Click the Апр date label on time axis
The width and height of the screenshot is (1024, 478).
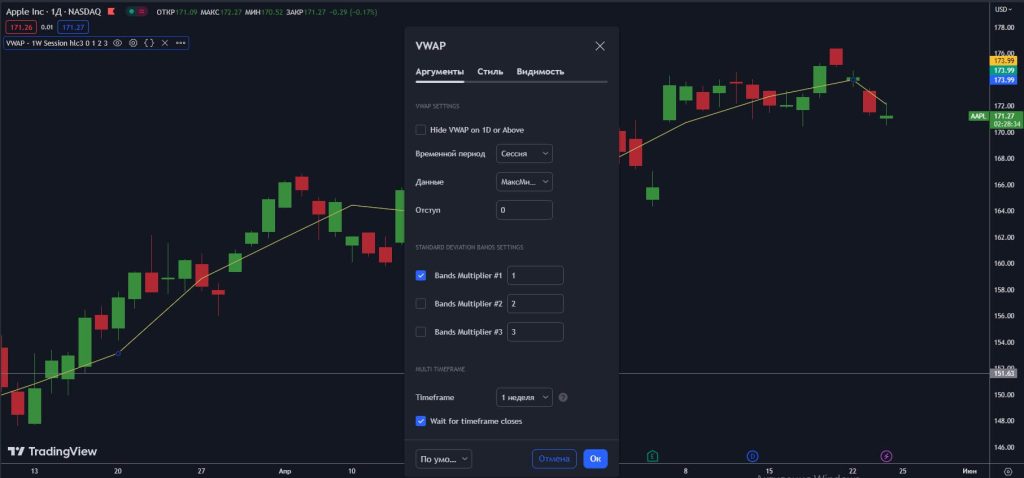tap(284, 471)
